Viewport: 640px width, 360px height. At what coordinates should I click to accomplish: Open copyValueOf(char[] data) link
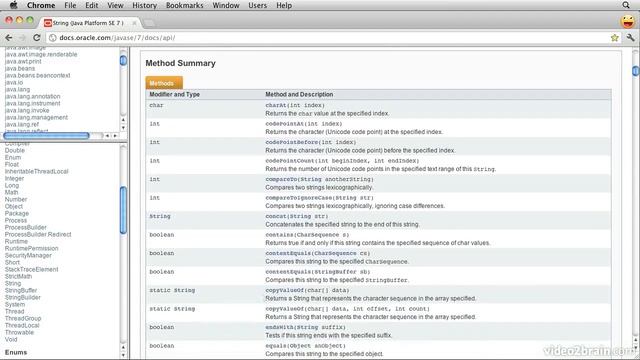[307, 290]
